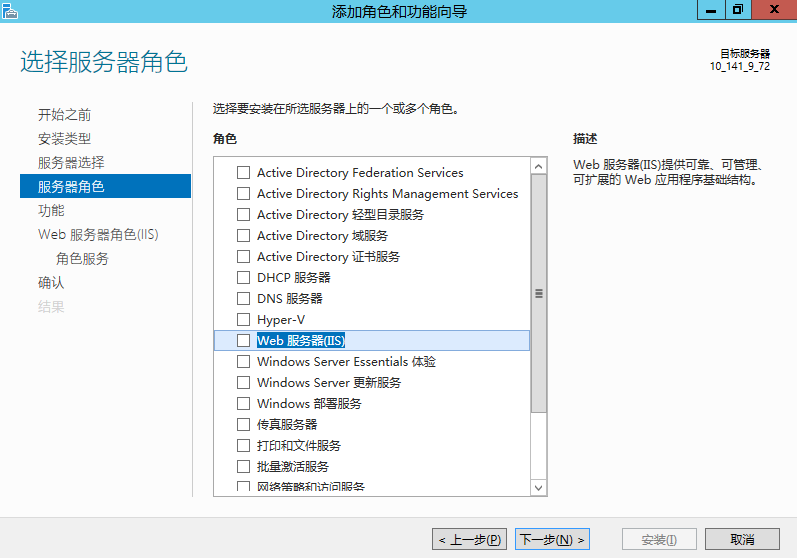
Task: Enable the DNS 服务器 role checkbox
Action: click(x=243, y=299)
